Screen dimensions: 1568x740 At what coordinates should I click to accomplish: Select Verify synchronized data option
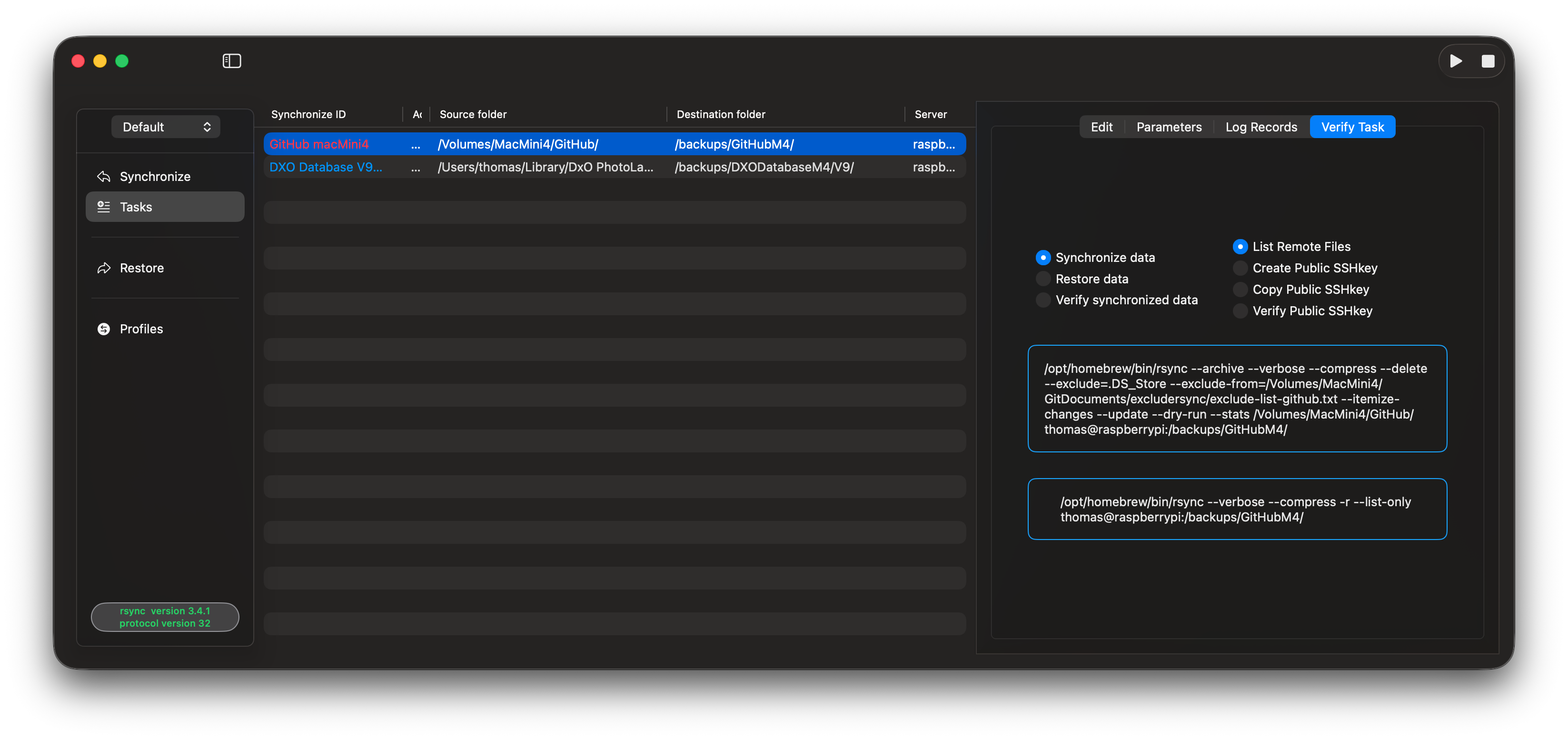coord(1043,300)
